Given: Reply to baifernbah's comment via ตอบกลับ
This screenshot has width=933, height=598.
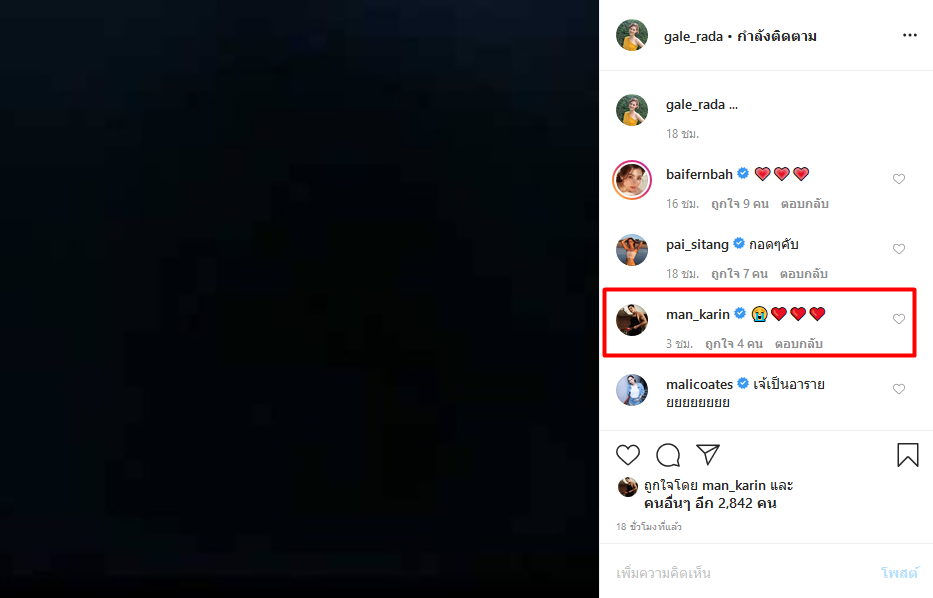Looking at the screenshot, I should coord(804,204).
